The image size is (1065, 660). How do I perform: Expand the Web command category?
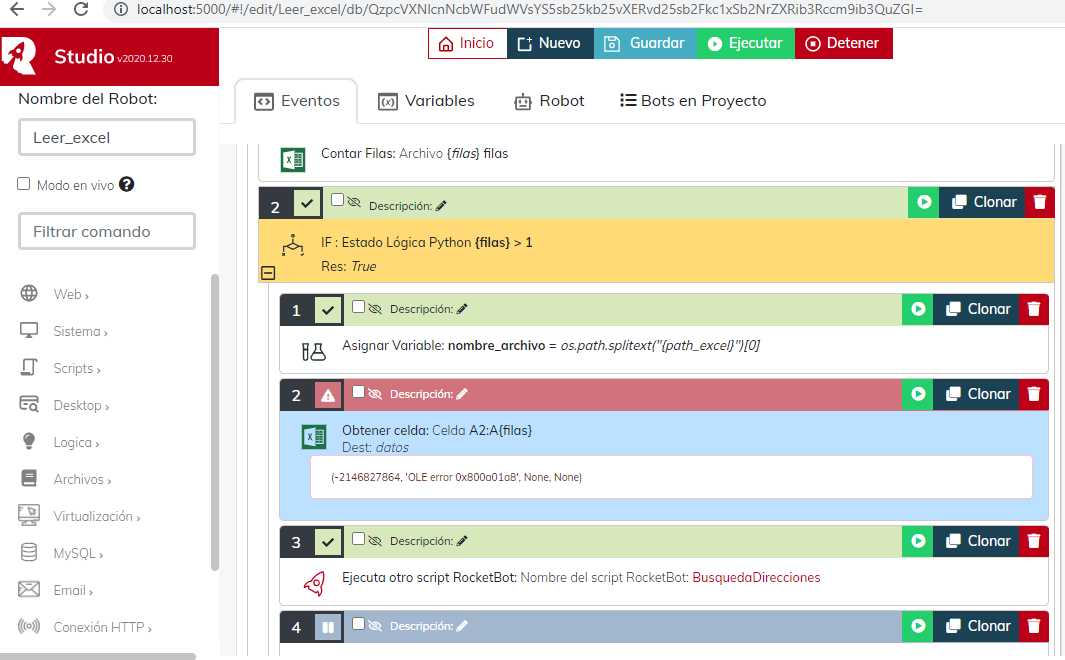(x=70, y=294)
